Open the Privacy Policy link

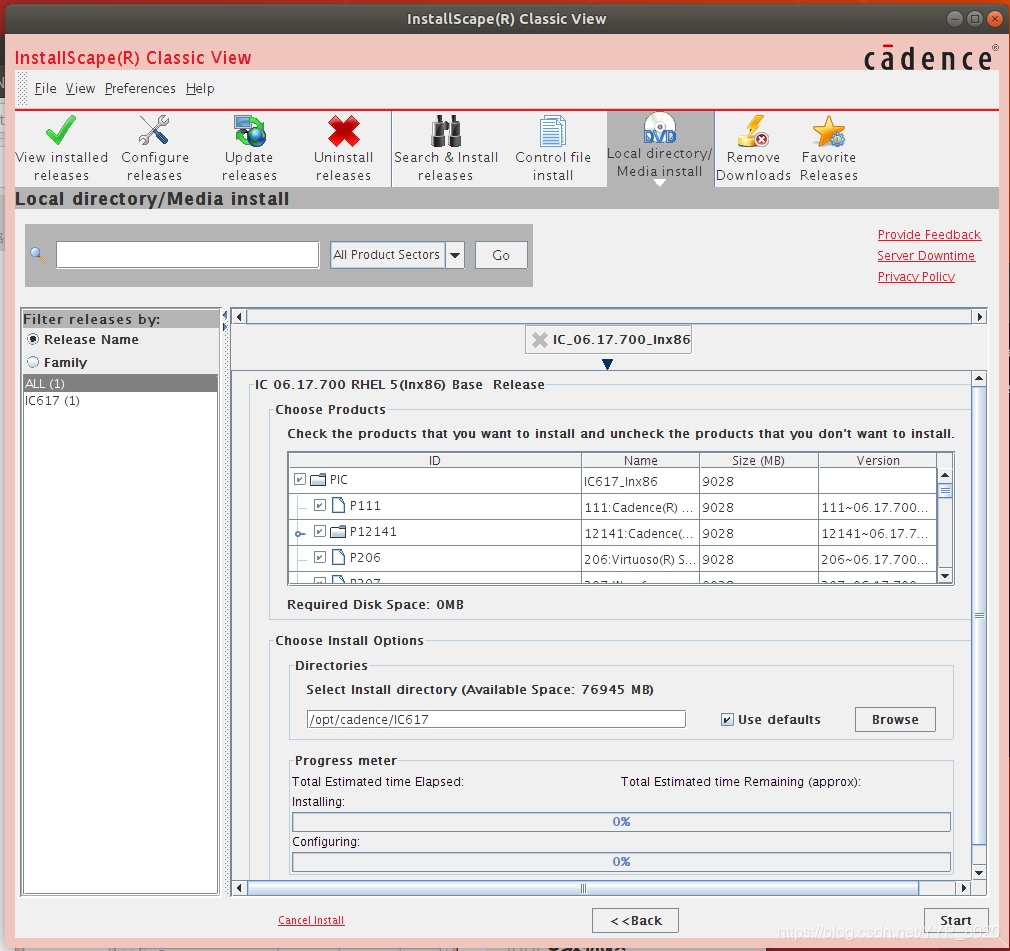916,276
